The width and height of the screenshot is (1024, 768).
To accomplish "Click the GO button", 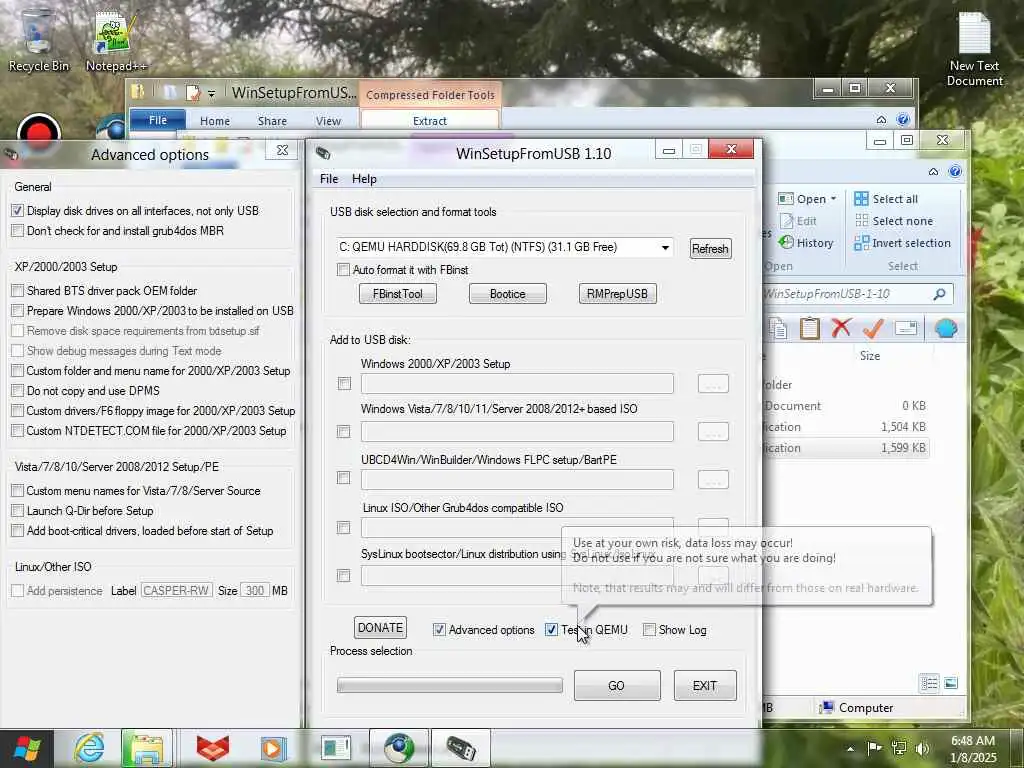I will coord(617,686).
